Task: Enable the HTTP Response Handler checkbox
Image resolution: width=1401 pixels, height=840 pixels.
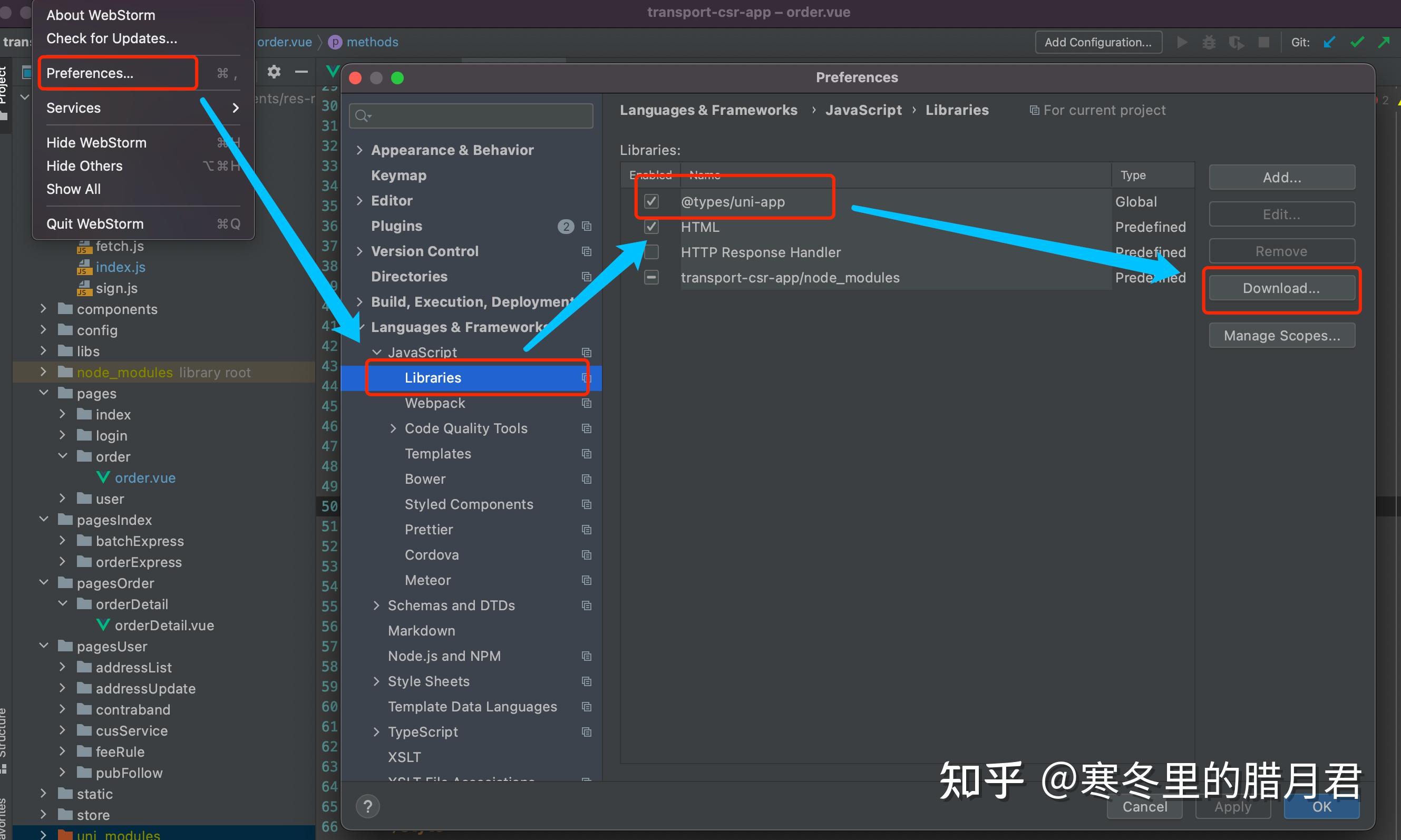Action: (651, 252)
